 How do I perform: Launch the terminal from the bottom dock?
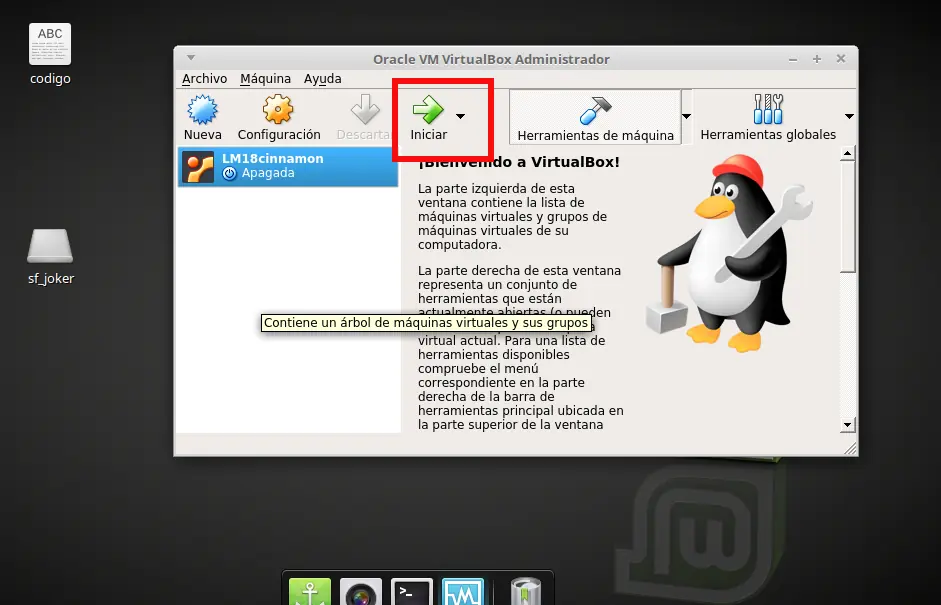click(x=411, y=592)
